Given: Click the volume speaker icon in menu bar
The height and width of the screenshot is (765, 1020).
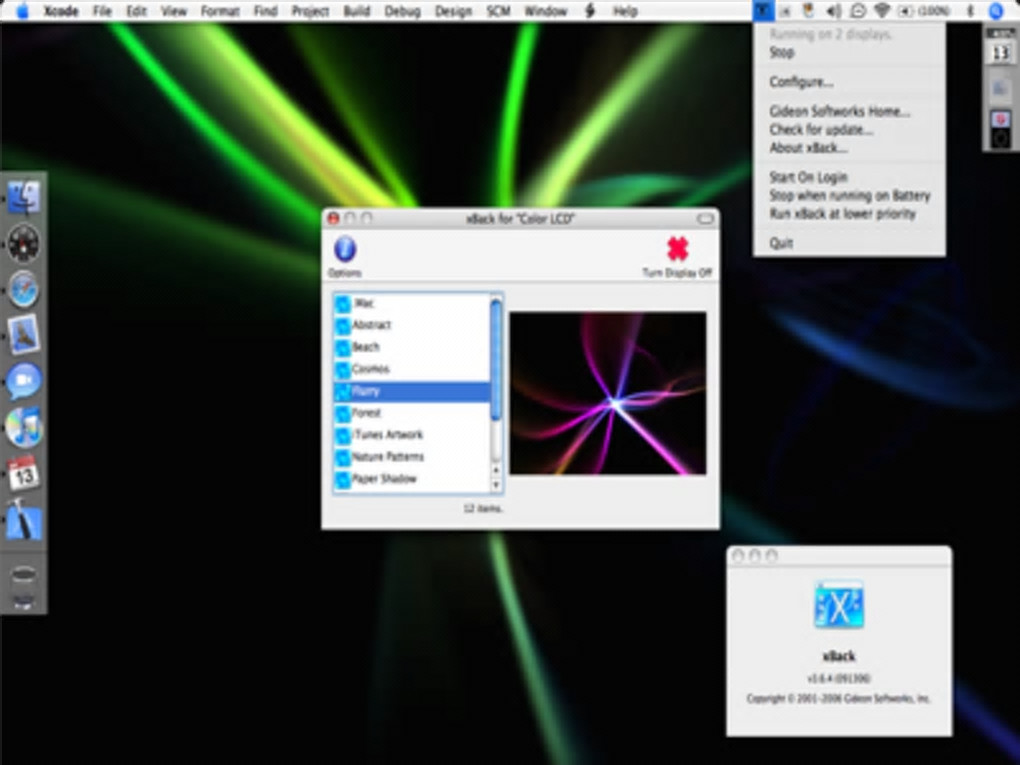Looking at the screenshot, I should [834, 11].
